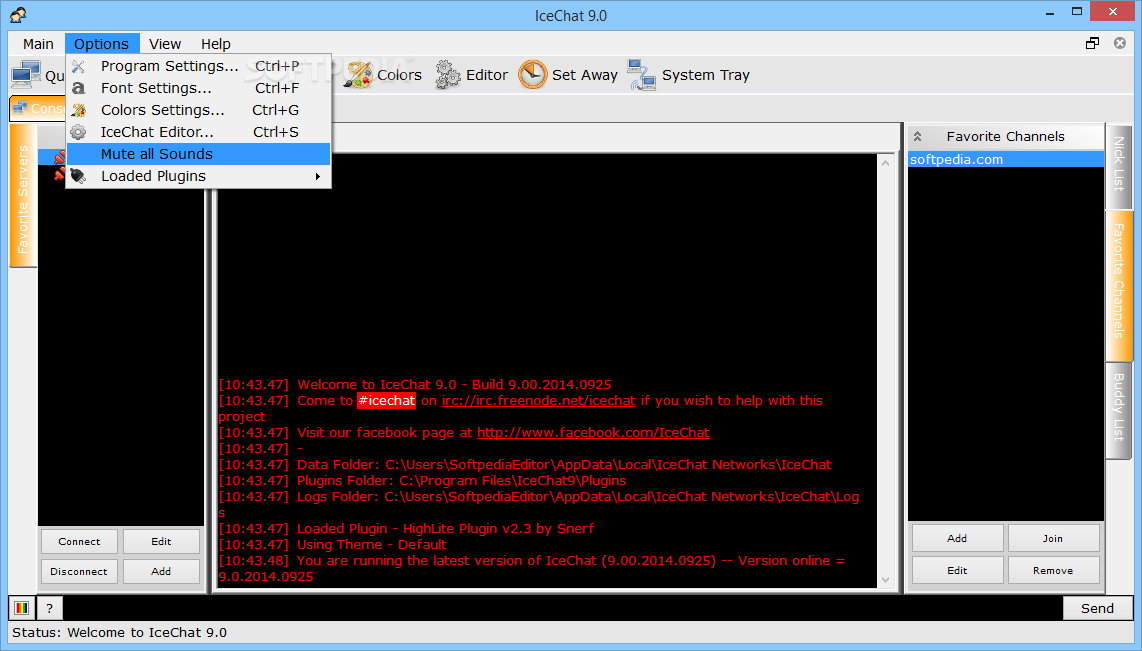Viewport: 1142px width, 651px height.
Task: Click the round close icon in menu bar
Action: 1120,44
